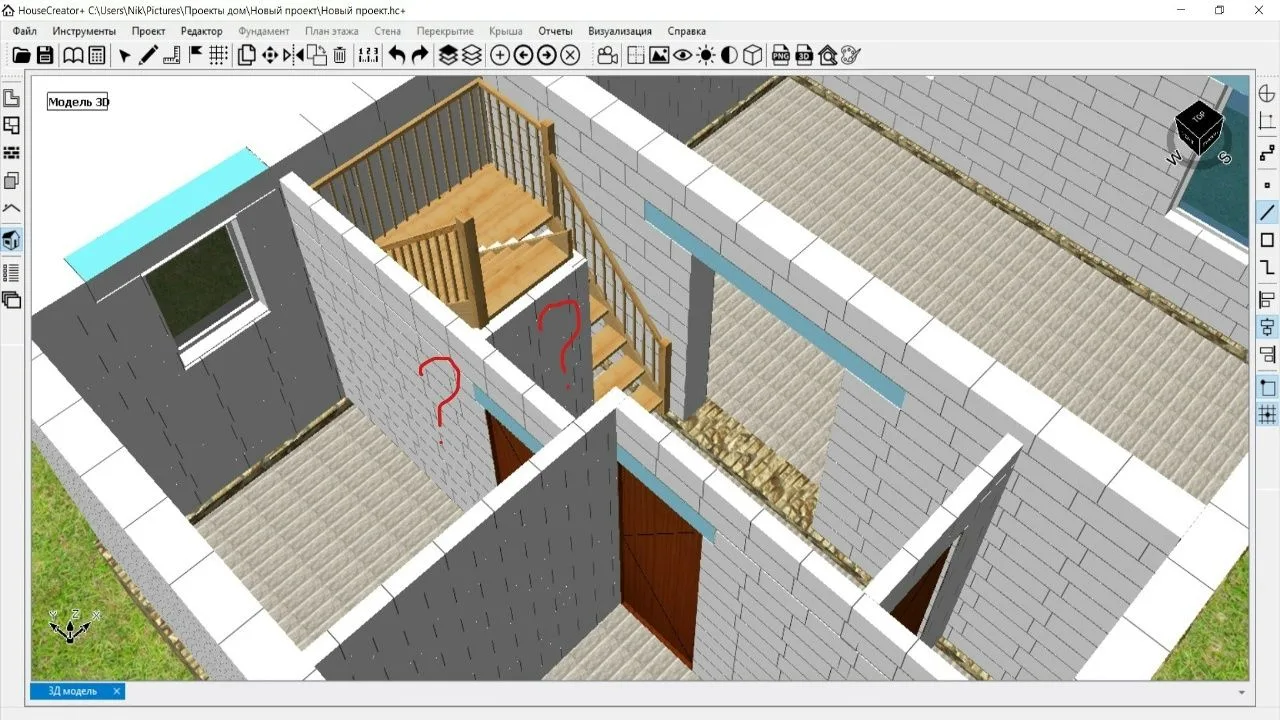Click the open book icon
The height and width of the screenshot is (720, 1280).
point(73,55)
